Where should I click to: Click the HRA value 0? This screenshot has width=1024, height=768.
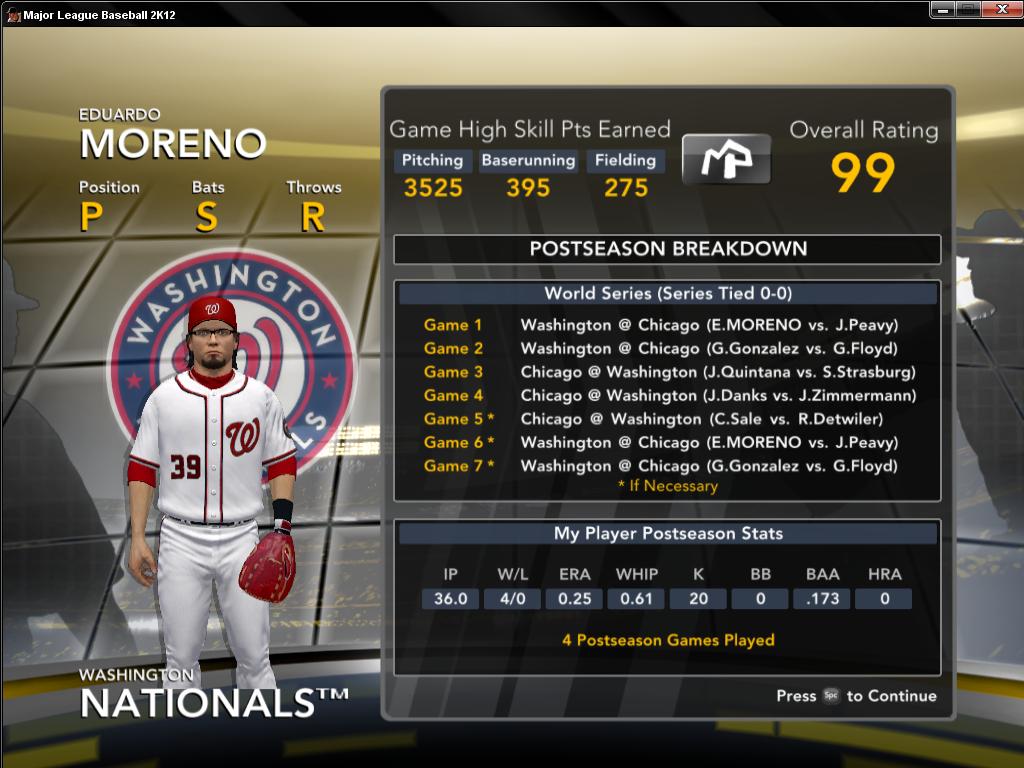884,599
